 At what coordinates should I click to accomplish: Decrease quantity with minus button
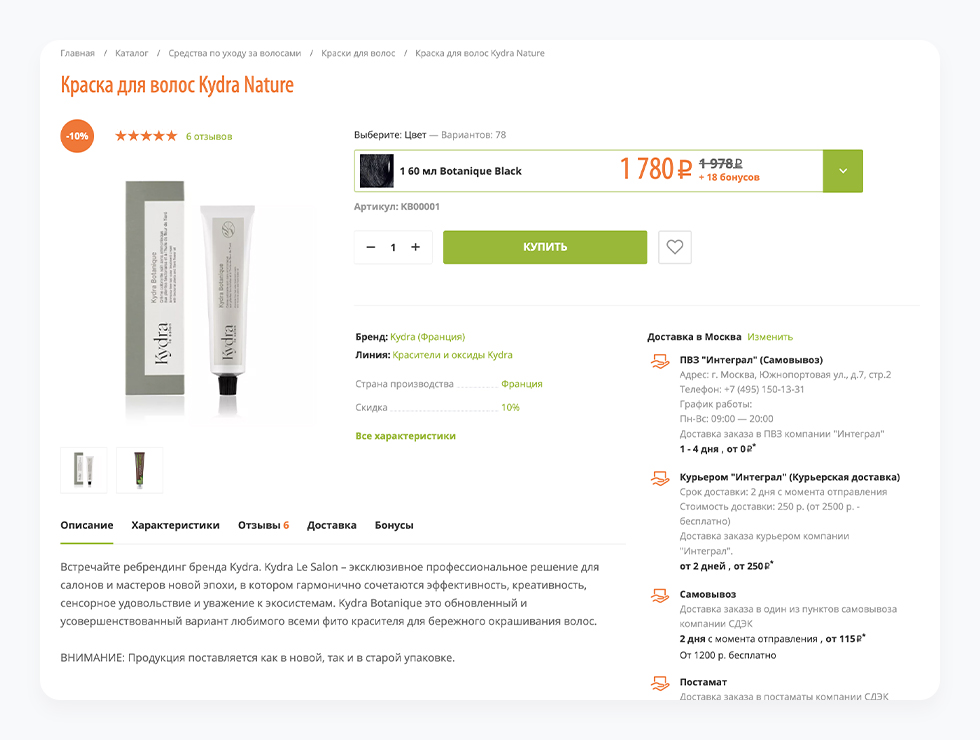pos(371,247)
